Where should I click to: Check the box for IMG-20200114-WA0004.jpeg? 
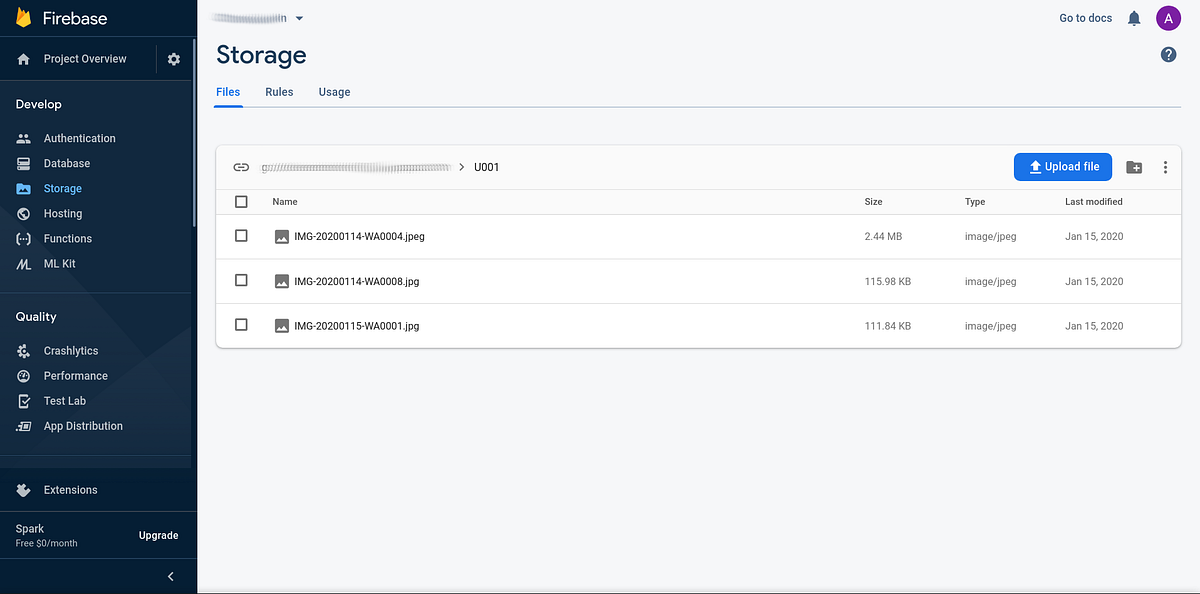pyautogui.click(x=241, y=236)
